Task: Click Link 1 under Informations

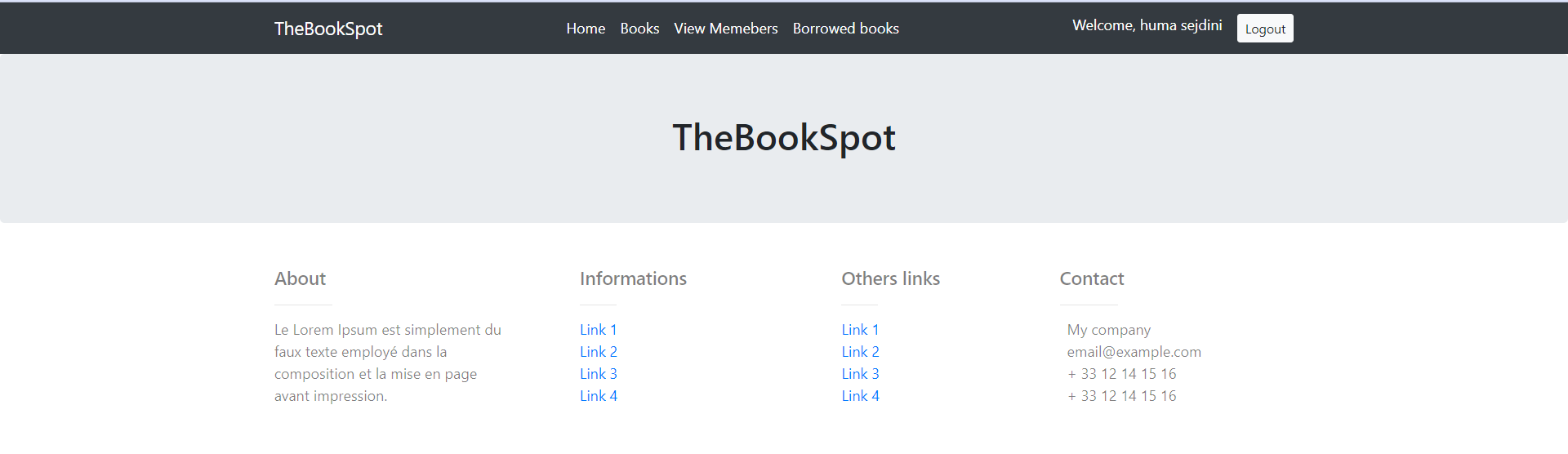Action: coord(598,330)
